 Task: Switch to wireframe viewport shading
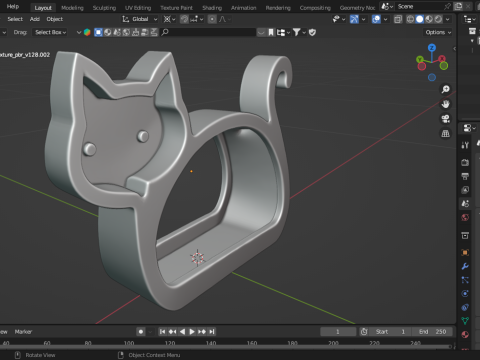pos(410,19)
